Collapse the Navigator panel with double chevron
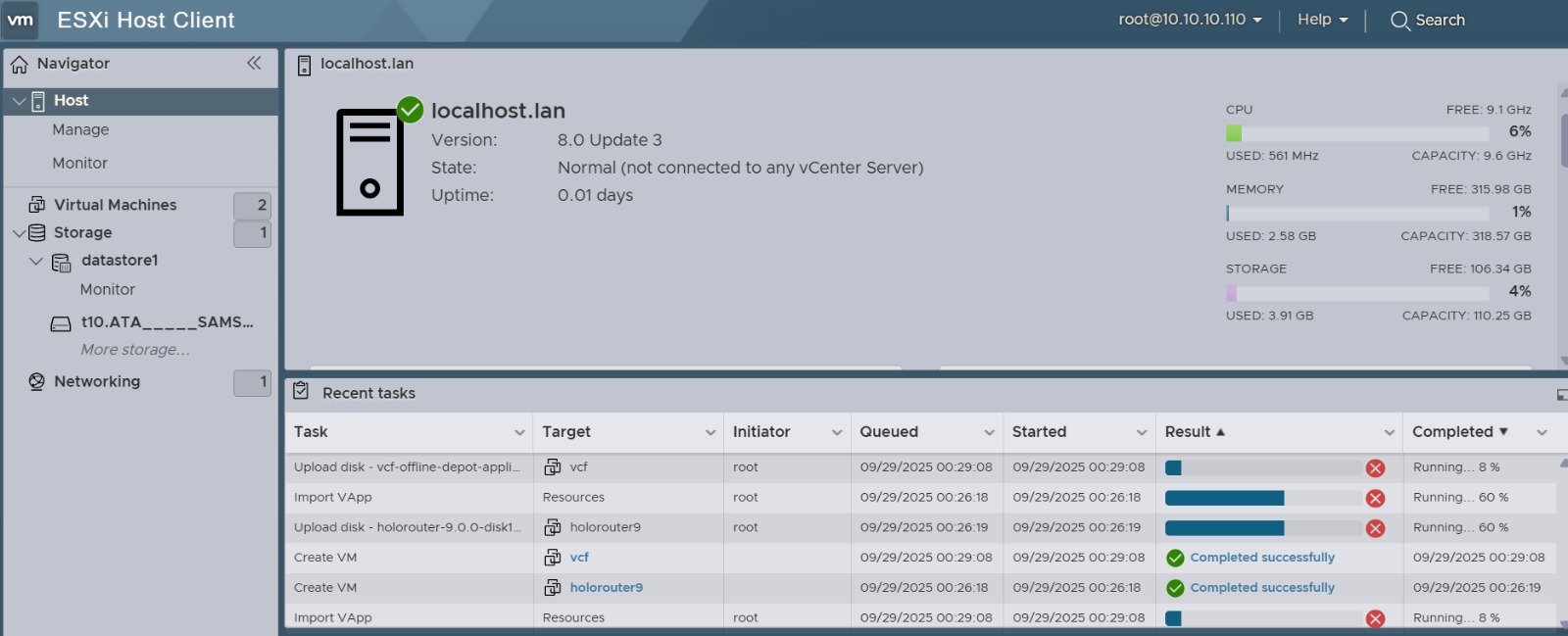Viewport: 1568px width, 636px height. [x=254, y=63]
